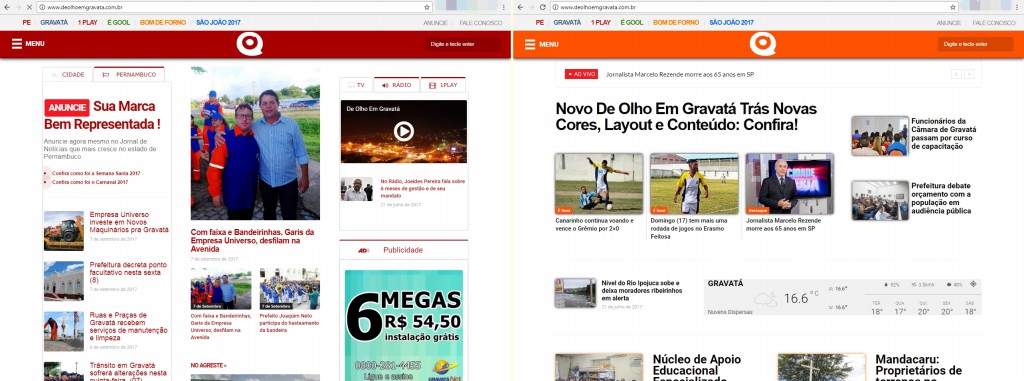Open Empresa Universo investe em Novos Maquinários article
This screenshot has height=381, width=1024.
click(x=129, y=222)
